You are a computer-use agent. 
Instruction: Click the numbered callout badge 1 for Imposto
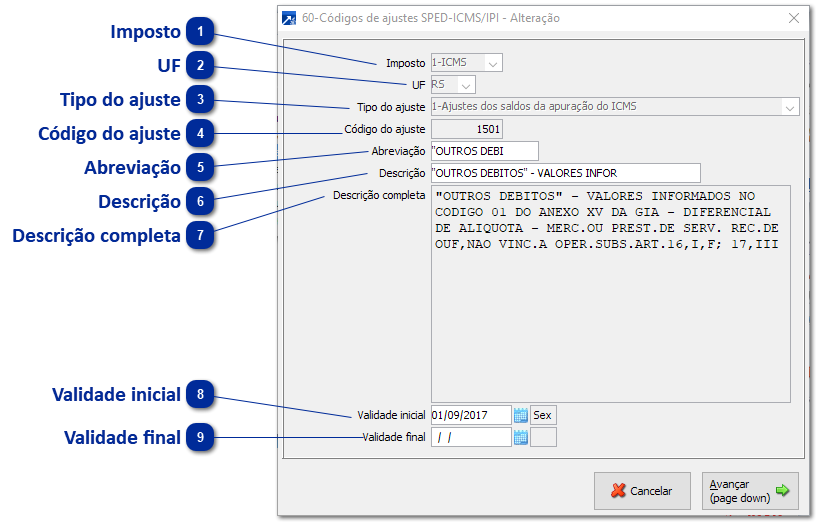(x=201, y=32)
